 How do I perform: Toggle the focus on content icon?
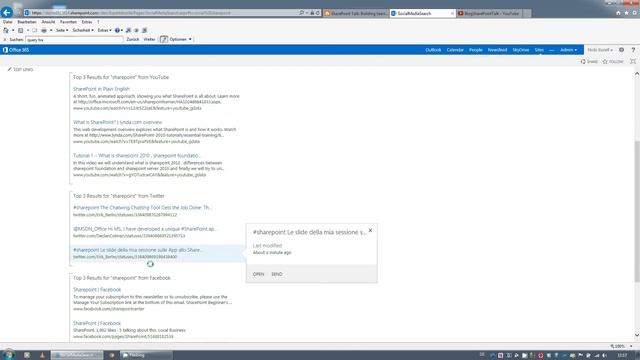pyautogui.click(x=633, y=61)
